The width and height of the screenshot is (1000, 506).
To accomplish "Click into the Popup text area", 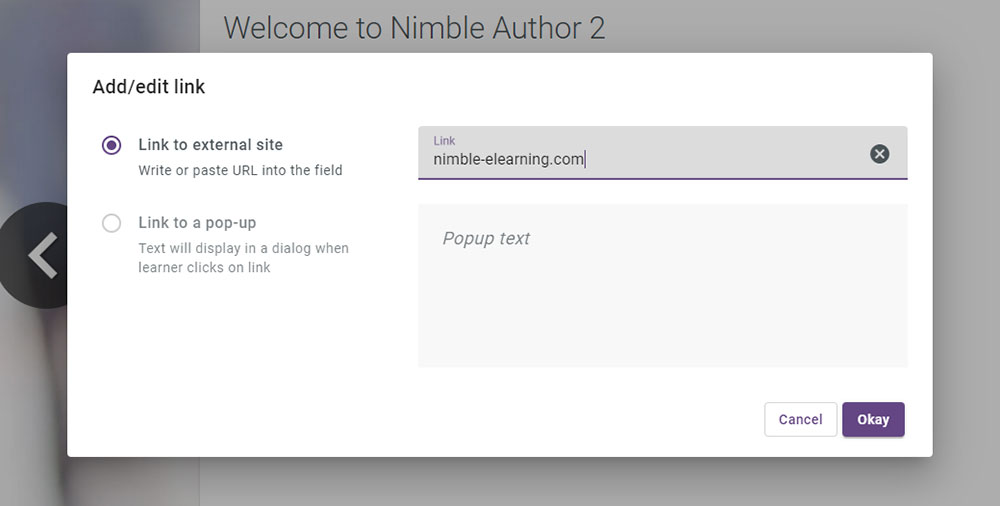I will 663,285.
